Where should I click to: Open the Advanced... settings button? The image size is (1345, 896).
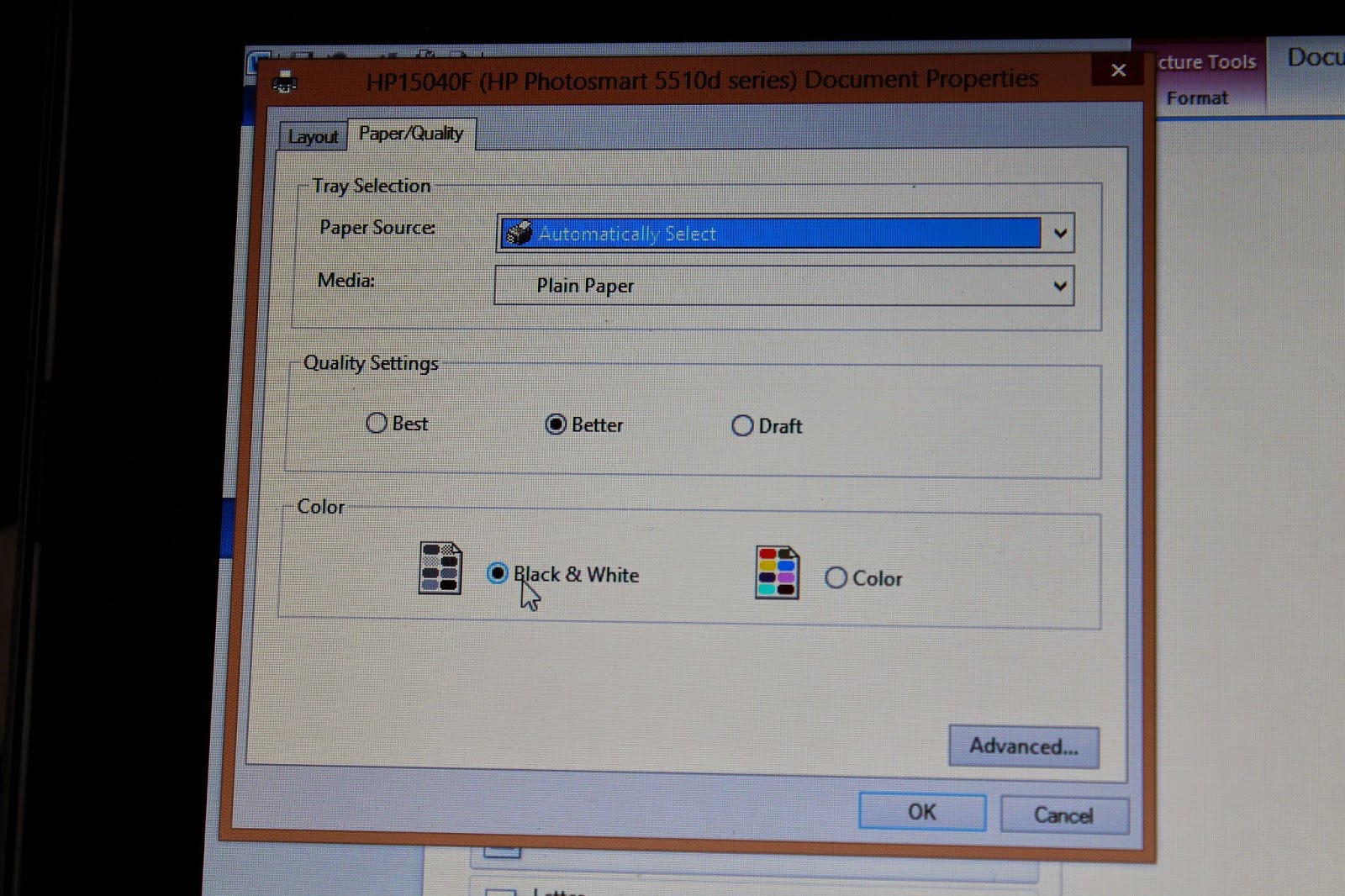[1024, 746]
